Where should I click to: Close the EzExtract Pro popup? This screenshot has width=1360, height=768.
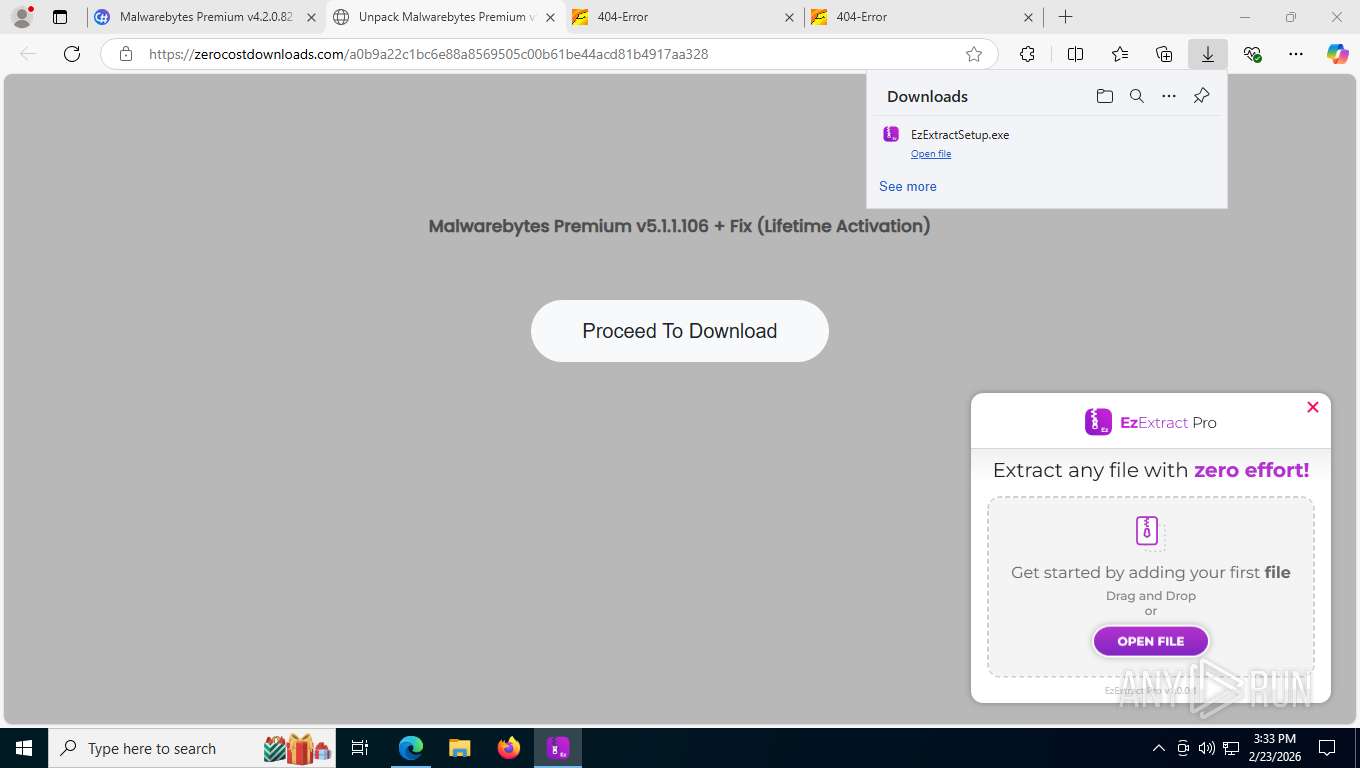point(1313,407)
